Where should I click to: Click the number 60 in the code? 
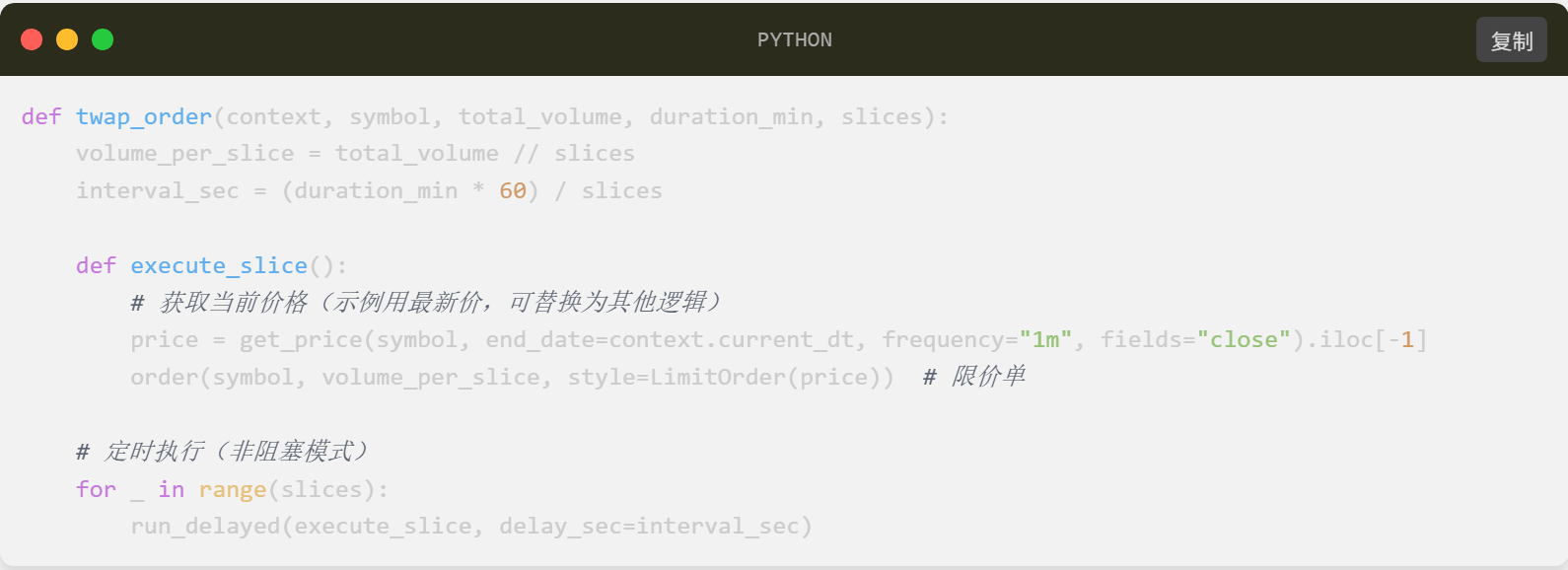pyautogui.click(x=513, y=191)
